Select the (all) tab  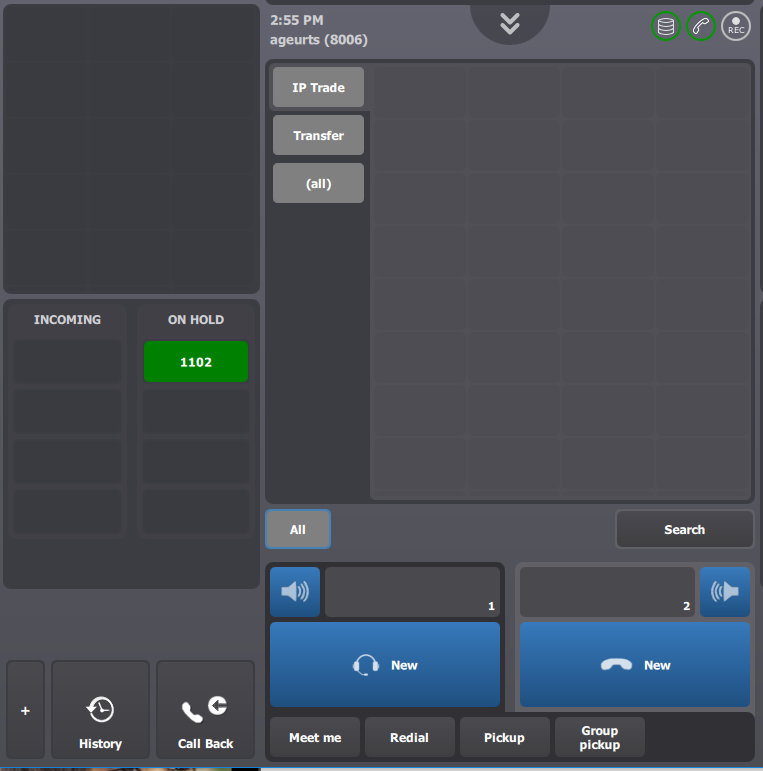click(318, 184)
